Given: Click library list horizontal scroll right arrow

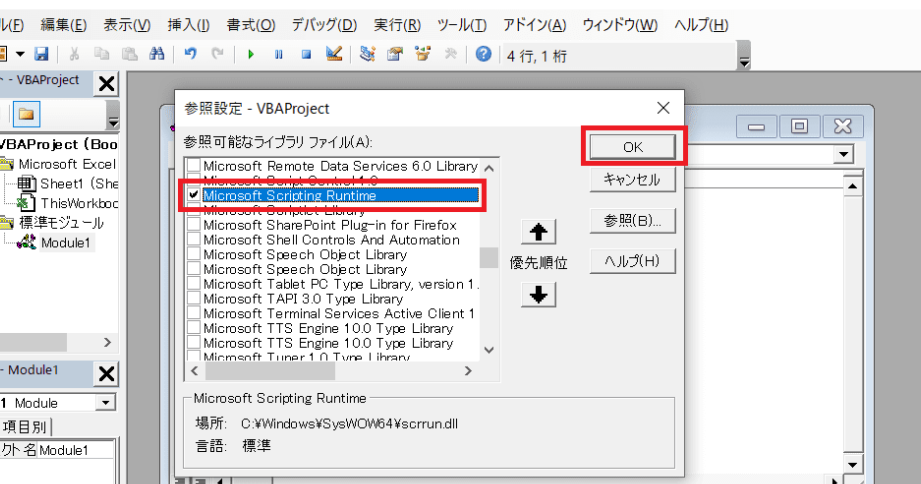Looking at the screenshot, I should click(x=468, y=371).
